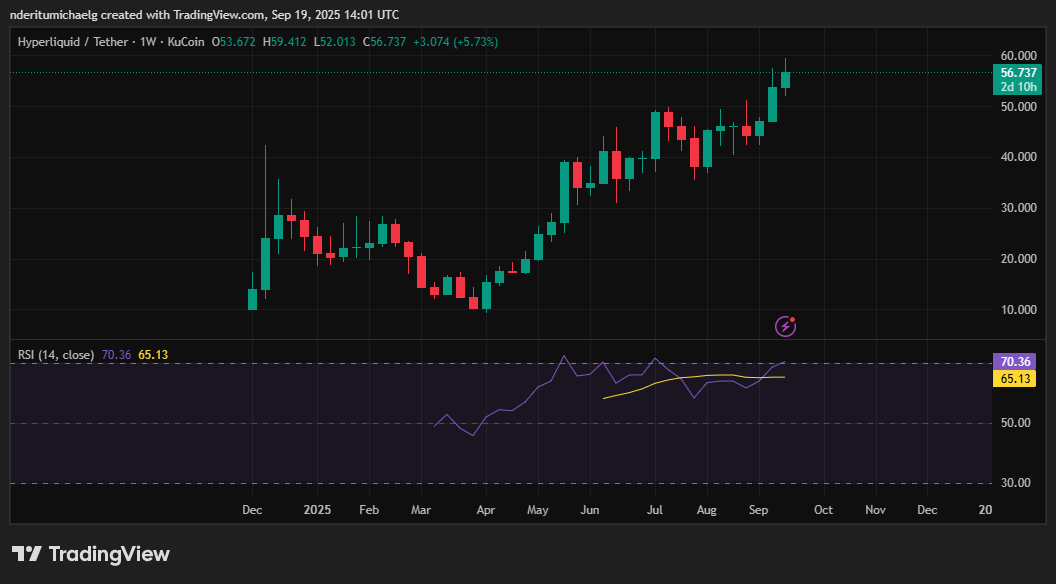Click the 2d 10h candle countdown label
Viewport: 1056px width, 584px height.
pos(1018,87)
